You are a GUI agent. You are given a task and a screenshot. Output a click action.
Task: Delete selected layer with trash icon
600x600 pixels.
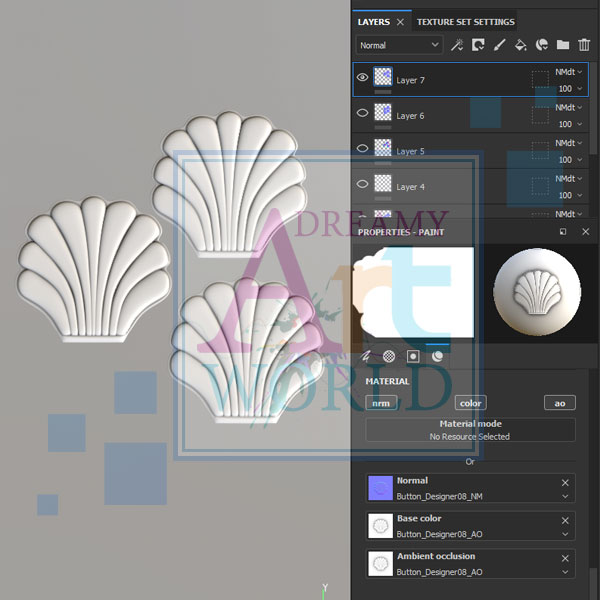tap(585, 45)
